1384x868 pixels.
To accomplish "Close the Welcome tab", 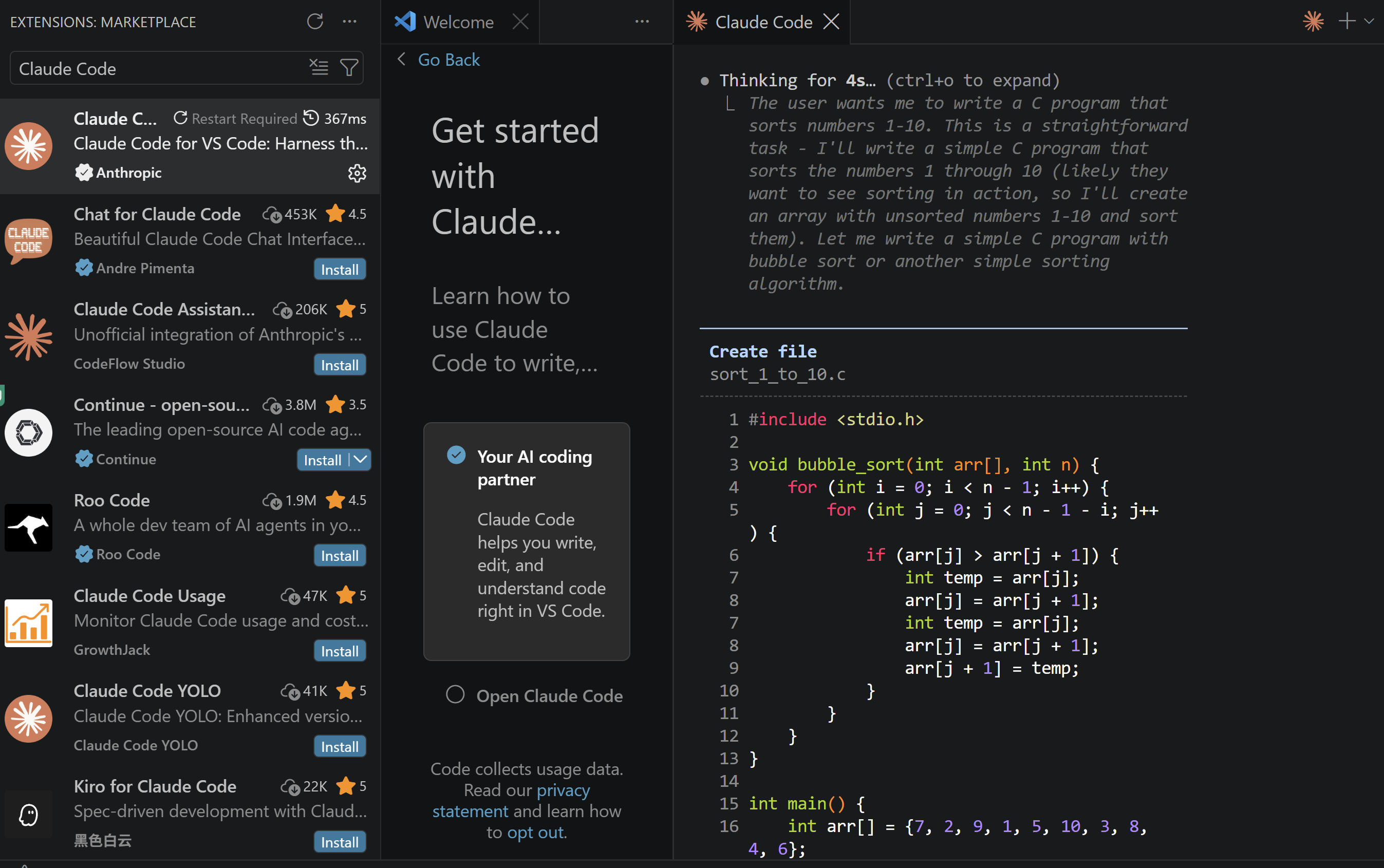I will click(x=520, y=22).
